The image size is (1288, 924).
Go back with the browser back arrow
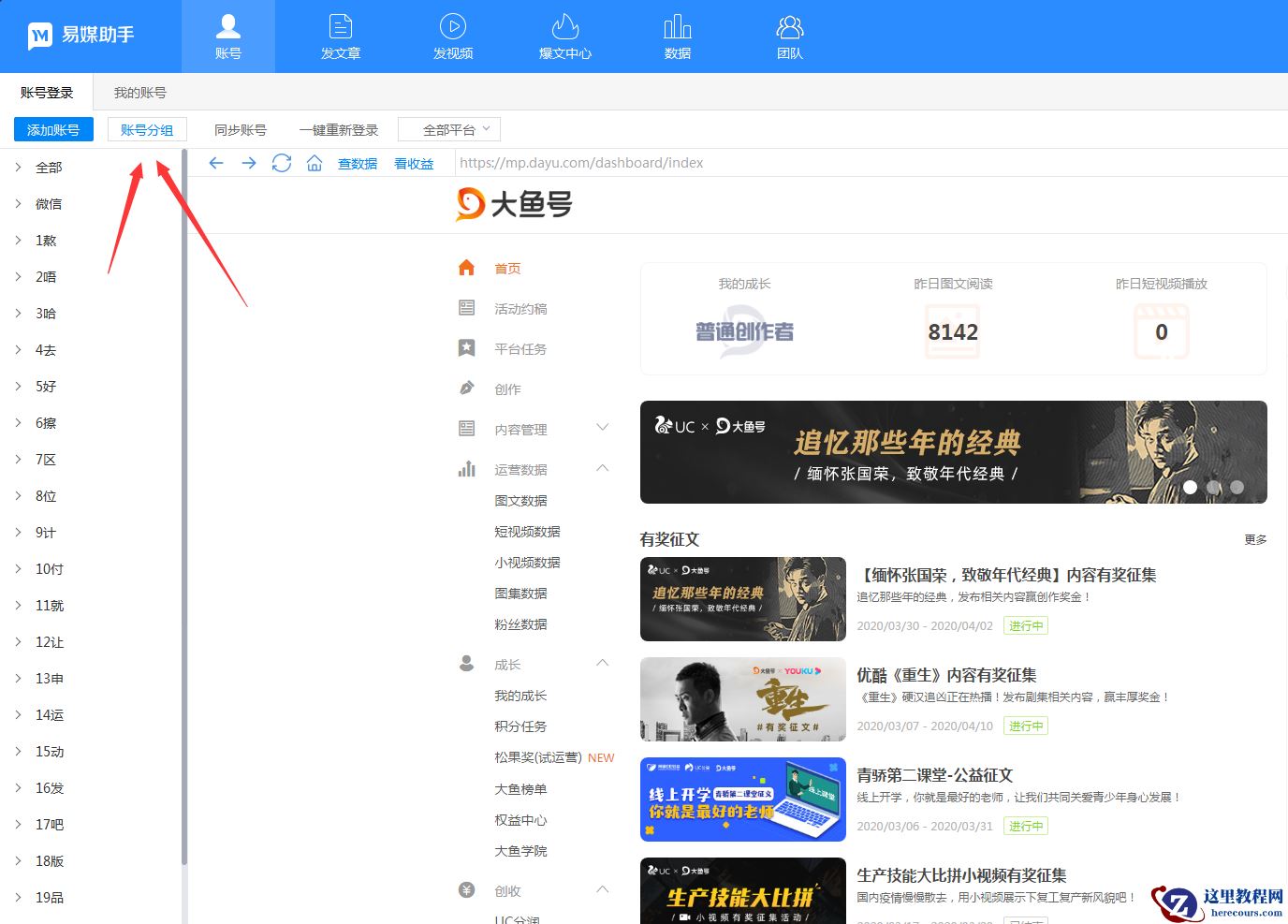tap(216, 163)
